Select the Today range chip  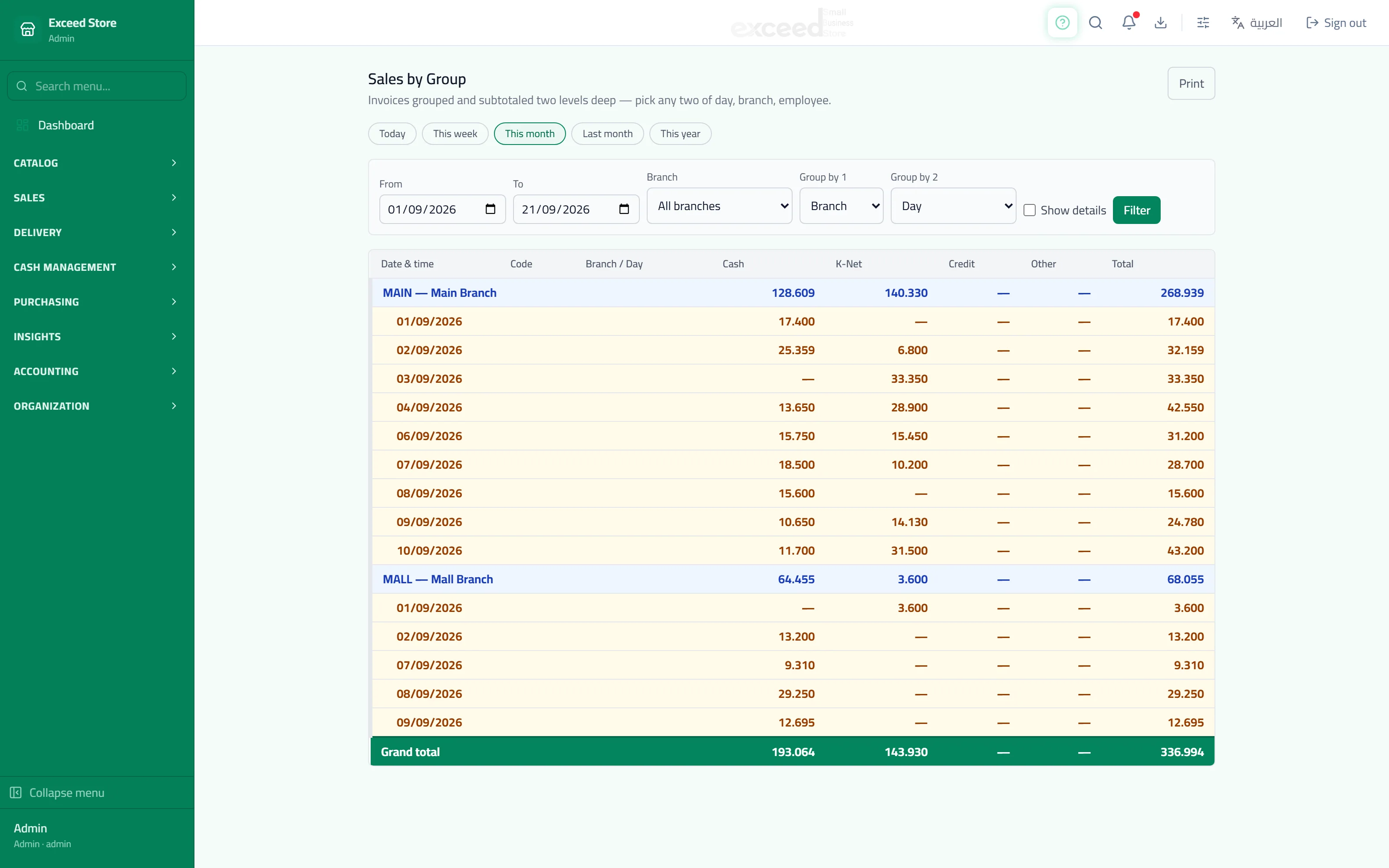[392, 134]
